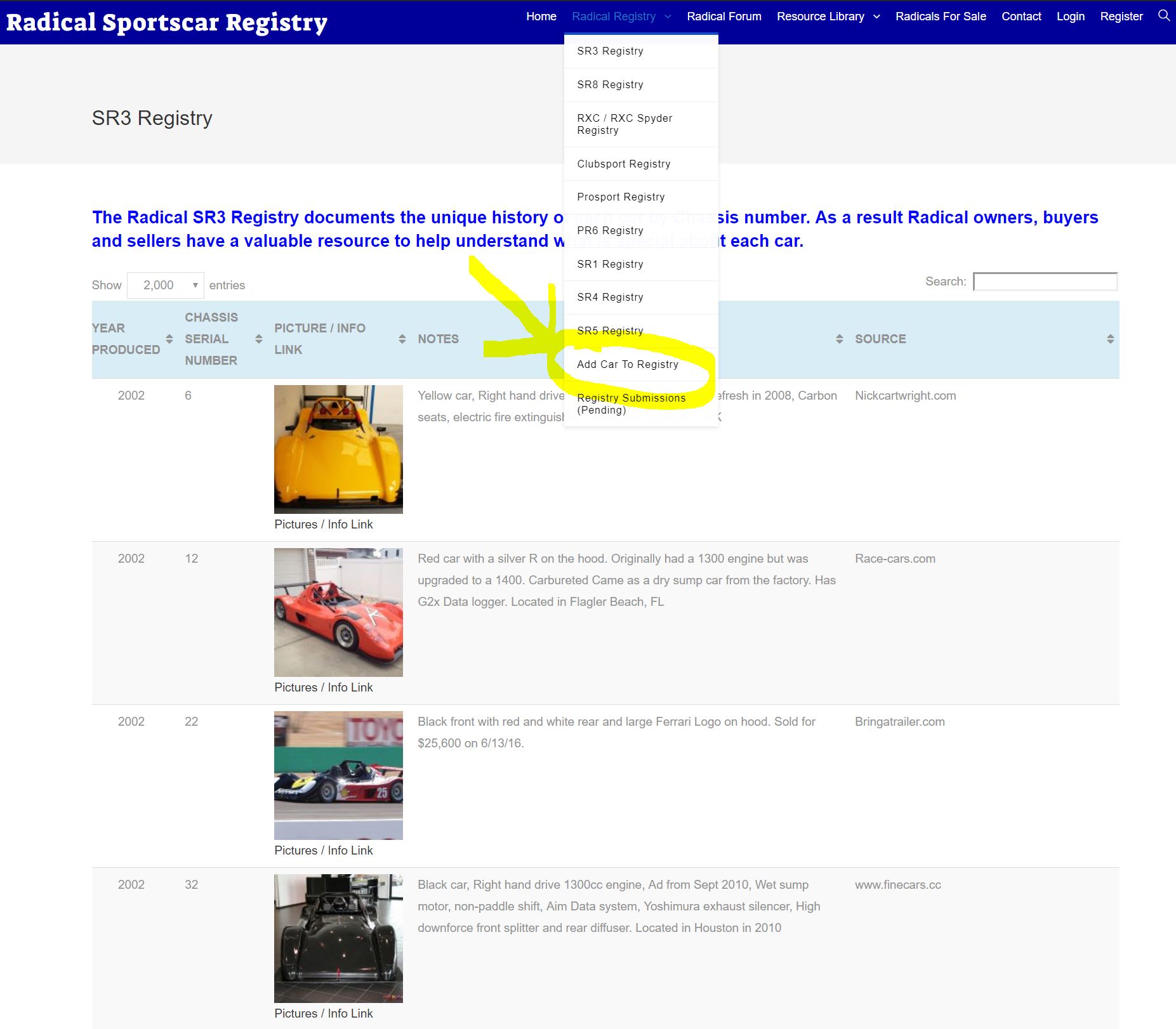Click the Login link in navigation
The image size is (1176, 1029).
pyautogui.click(x=1070, y=16)
